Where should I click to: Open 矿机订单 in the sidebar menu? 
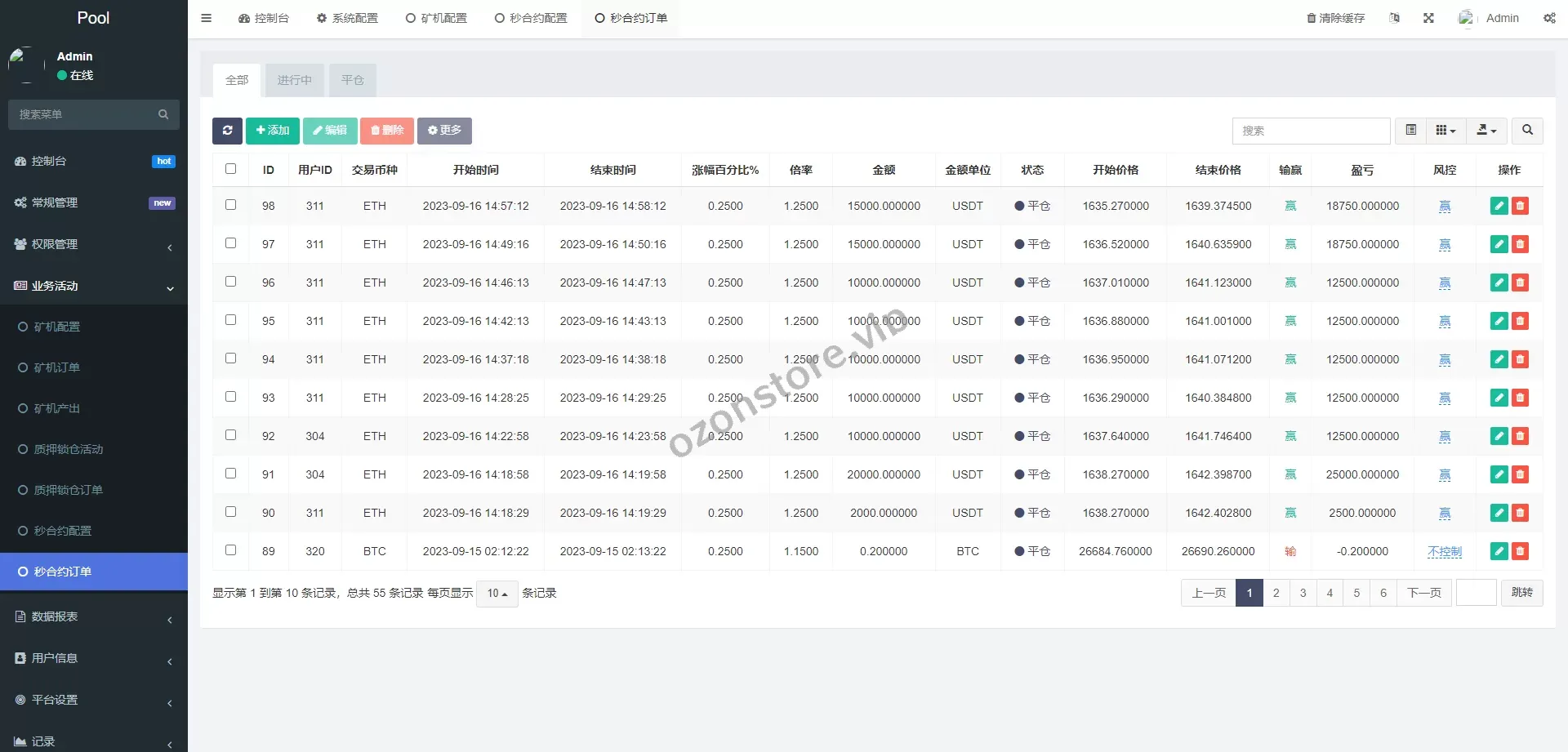coord(57,367)
